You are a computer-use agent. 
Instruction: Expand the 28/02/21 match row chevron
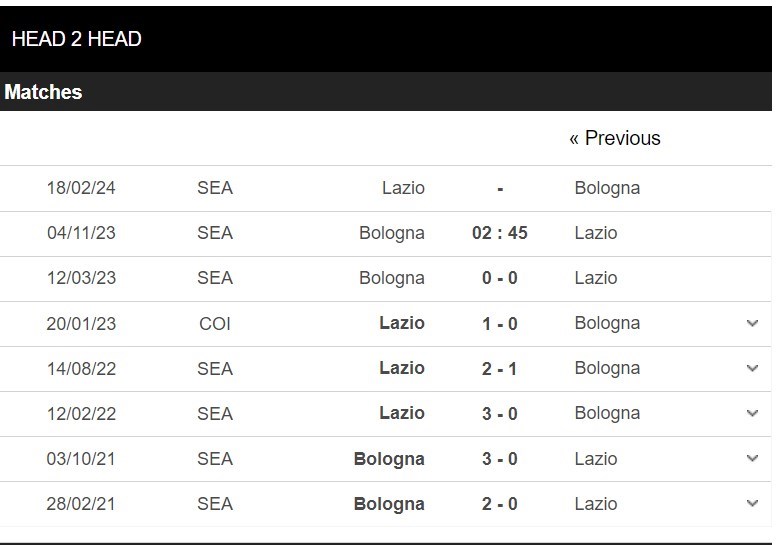tap(752, 503)
